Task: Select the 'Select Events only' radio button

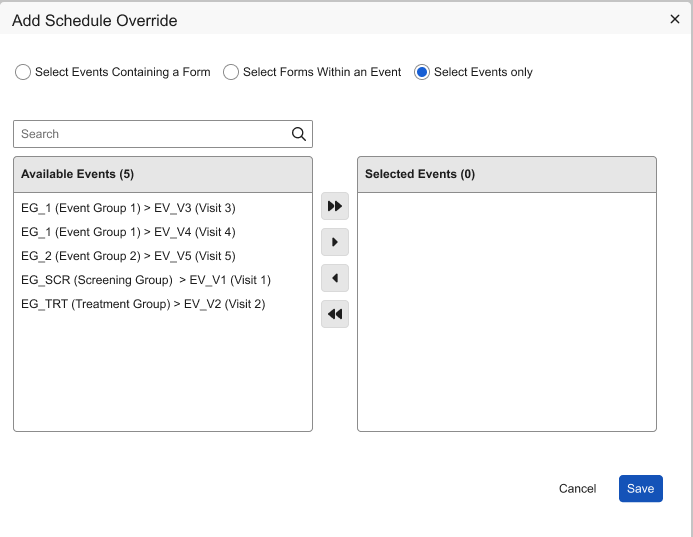Action: click(422, 72)
